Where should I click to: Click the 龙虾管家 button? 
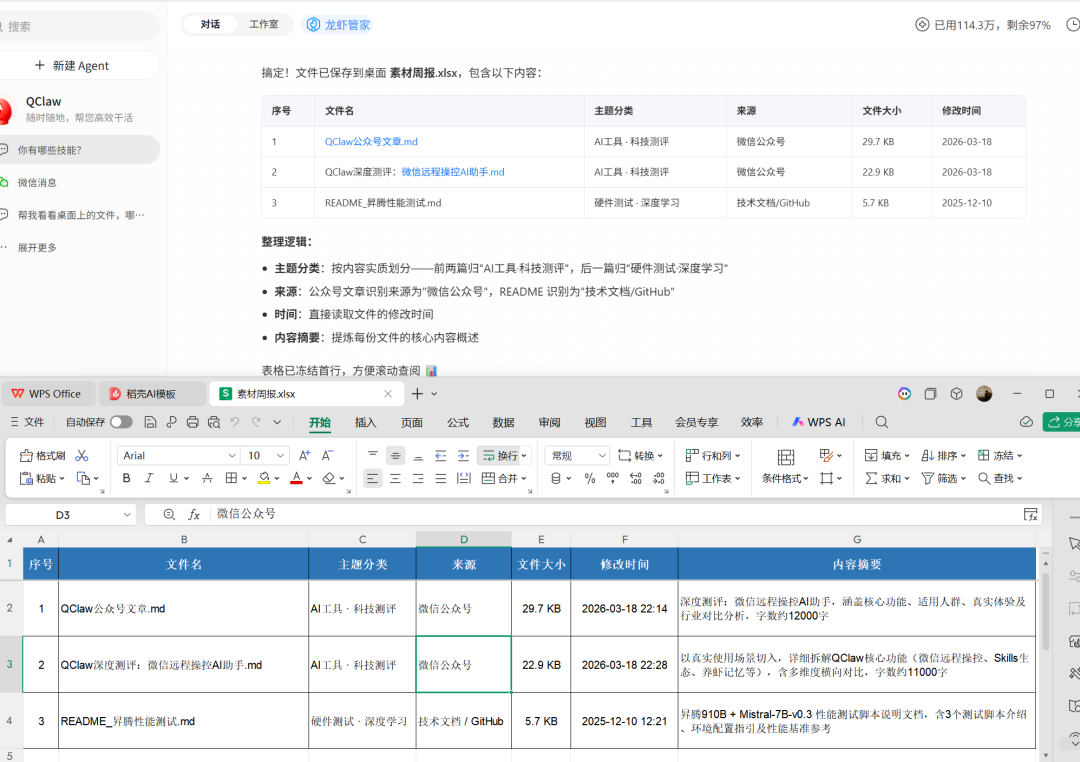339,25
